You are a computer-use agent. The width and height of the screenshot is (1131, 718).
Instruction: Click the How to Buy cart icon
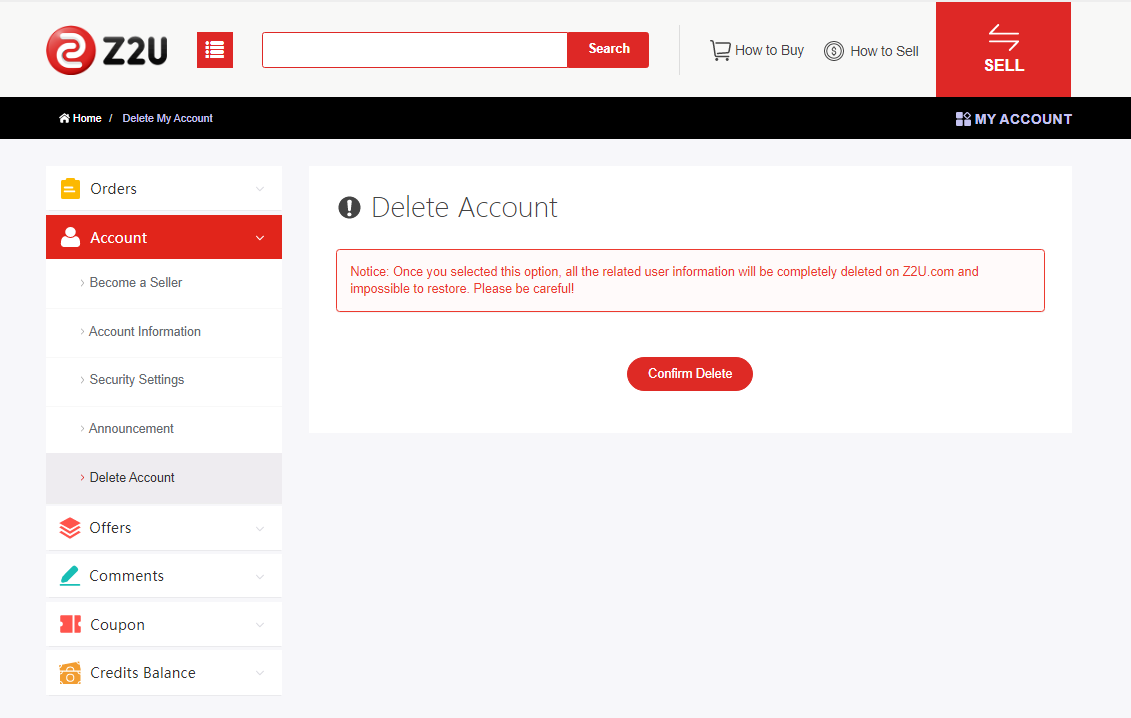pos(720,50)
